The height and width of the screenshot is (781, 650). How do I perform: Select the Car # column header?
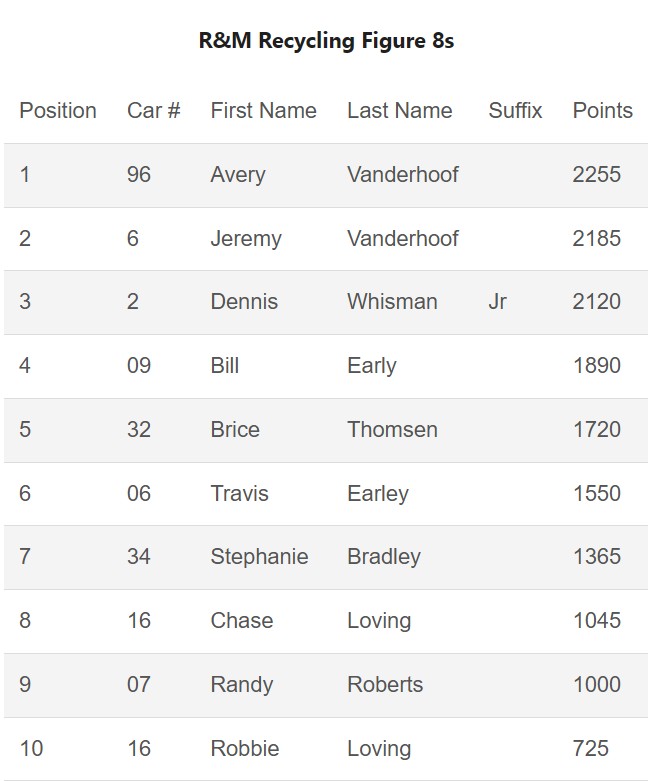153,111
